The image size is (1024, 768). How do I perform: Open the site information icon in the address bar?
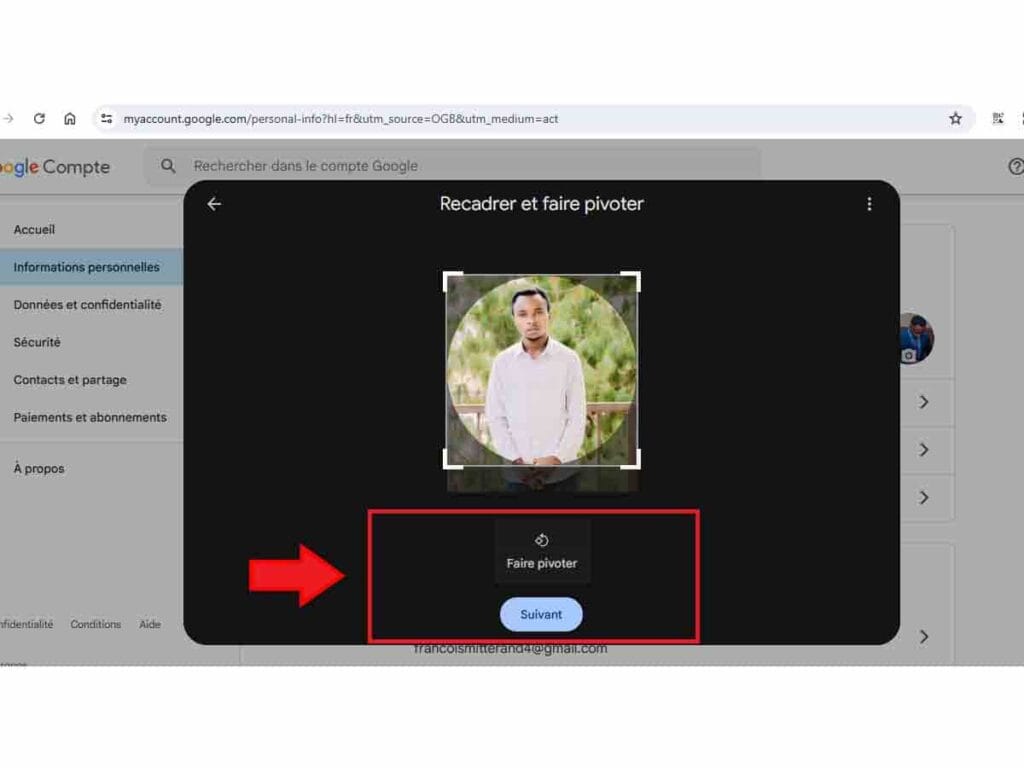[106, 118]
